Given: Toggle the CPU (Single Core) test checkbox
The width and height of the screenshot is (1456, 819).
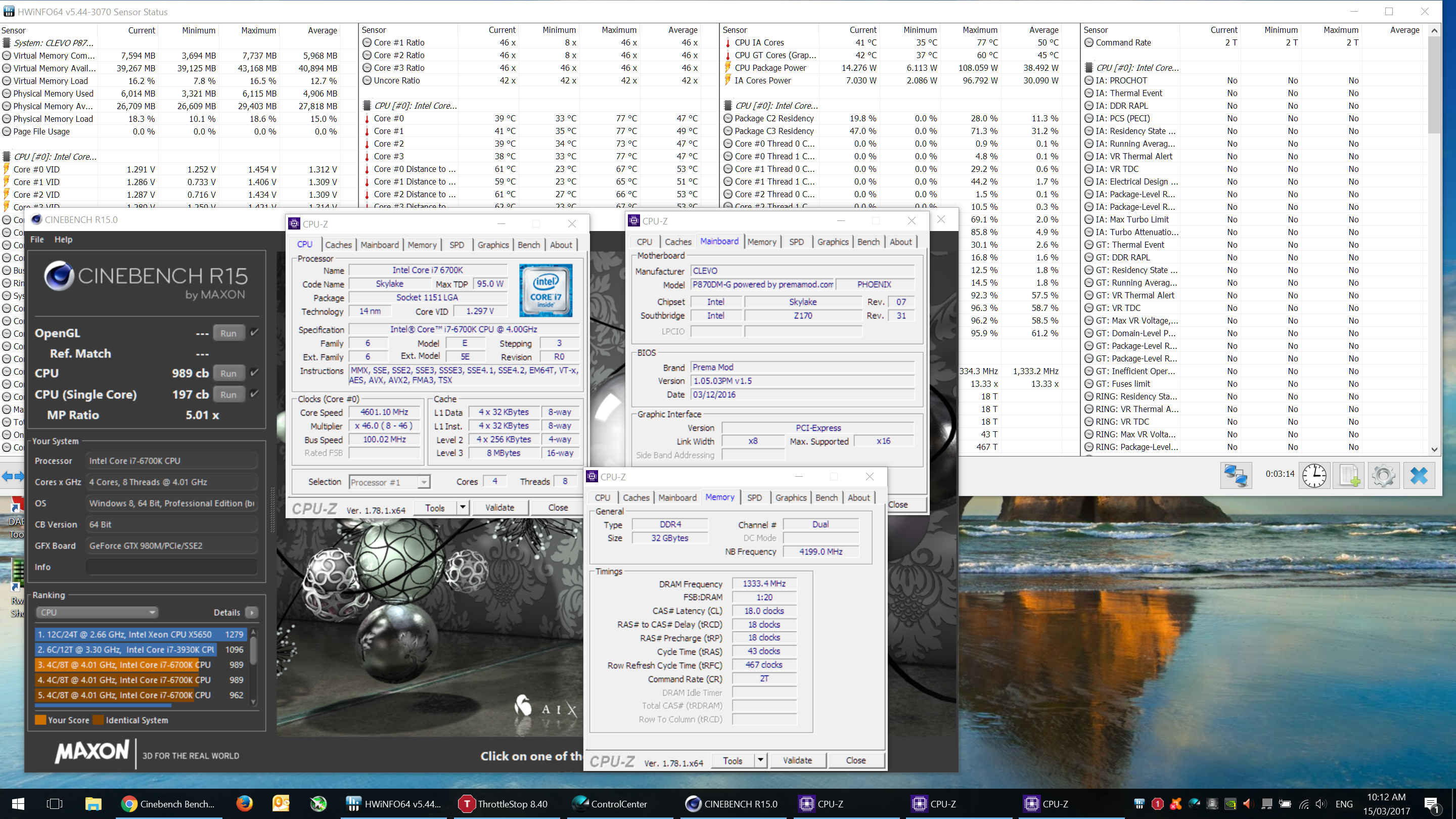Looking at the screenshot, I should tap(254, 393).
